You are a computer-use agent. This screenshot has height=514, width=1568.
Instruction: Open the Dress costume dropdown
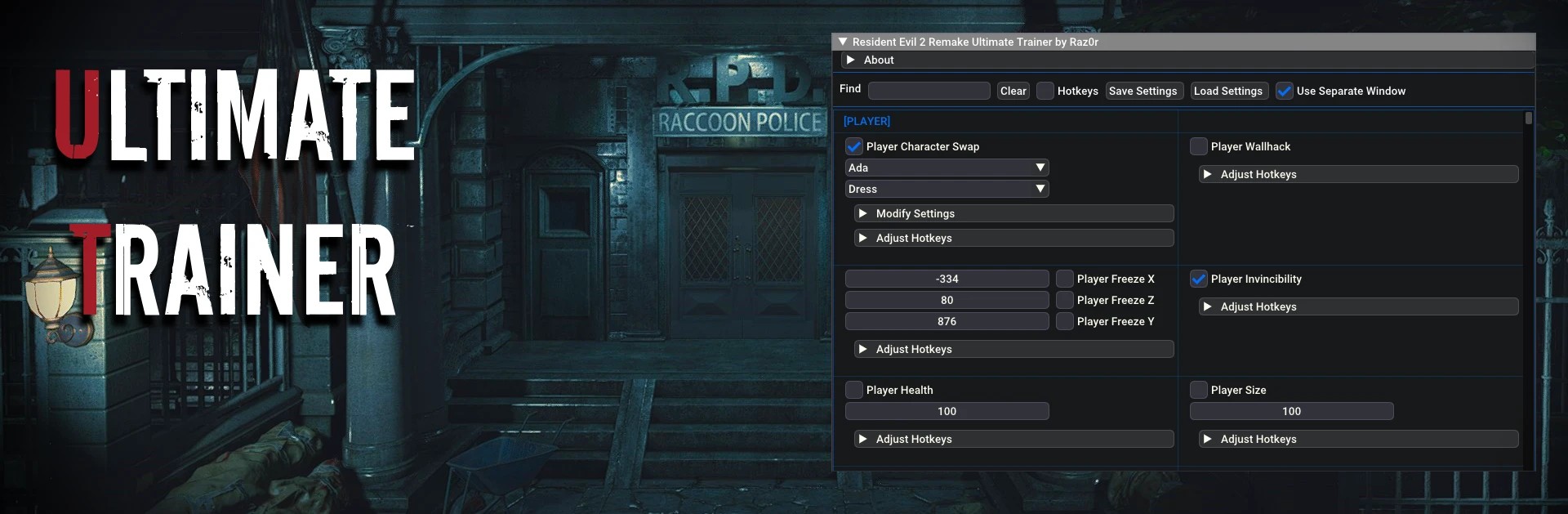tap(947, 189)
